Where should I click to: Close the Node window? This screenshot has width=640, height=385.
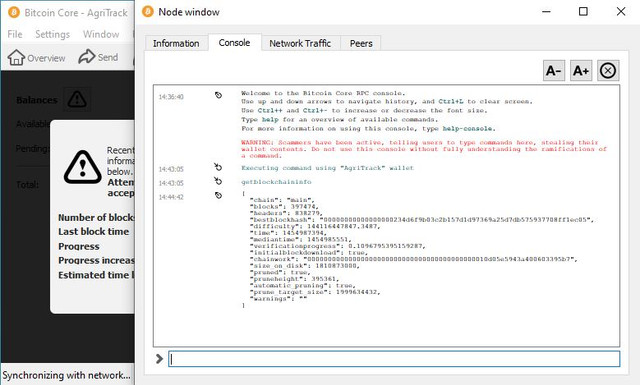[621, 11]
